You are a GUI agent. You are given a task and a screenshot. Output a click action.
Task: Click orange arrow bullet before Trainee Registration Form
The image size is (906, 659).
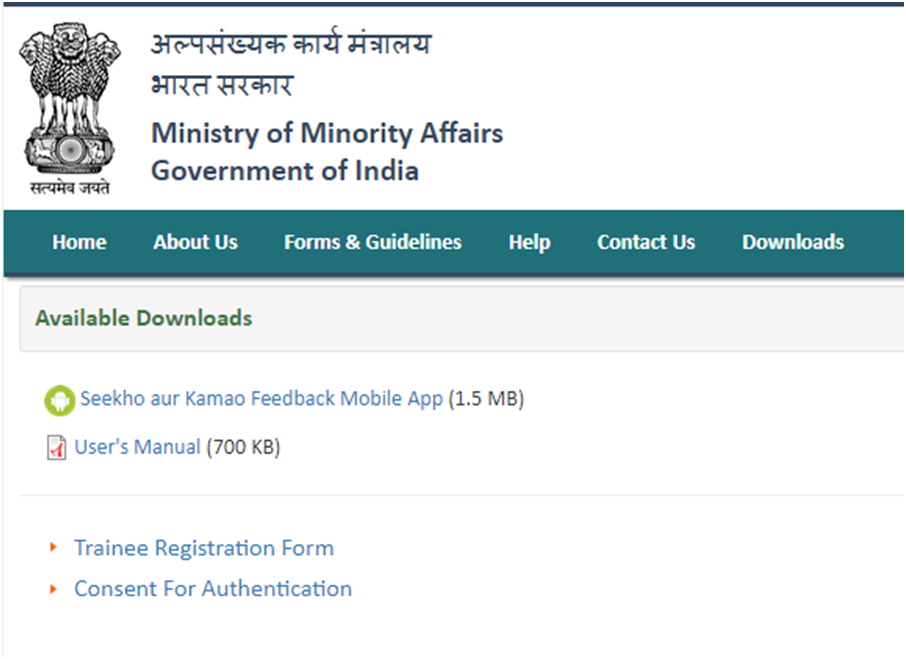pyautogui.click(x=53, y=547)
